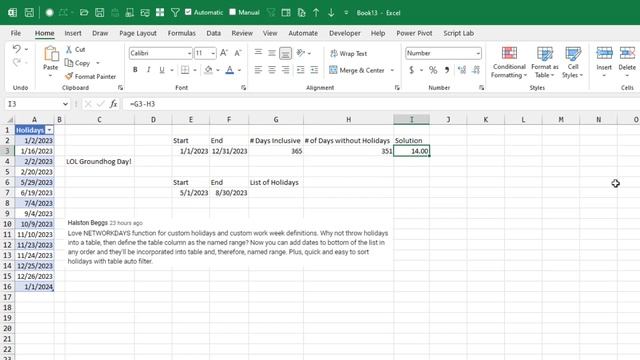Click the Merge & Center button
The image size is (640, 360).
tap(357, 70)
